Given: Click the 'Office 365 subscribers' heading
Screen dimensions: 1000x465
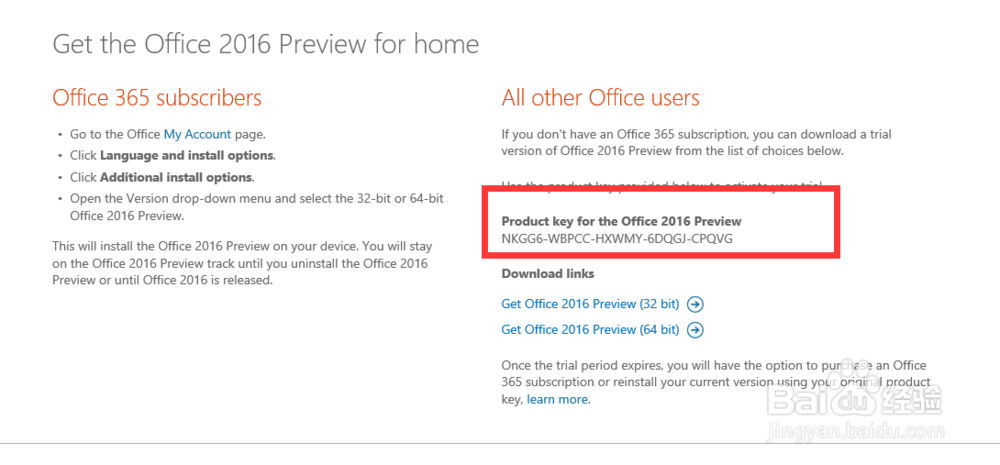Looking at the screenshot, I should 157,98.
